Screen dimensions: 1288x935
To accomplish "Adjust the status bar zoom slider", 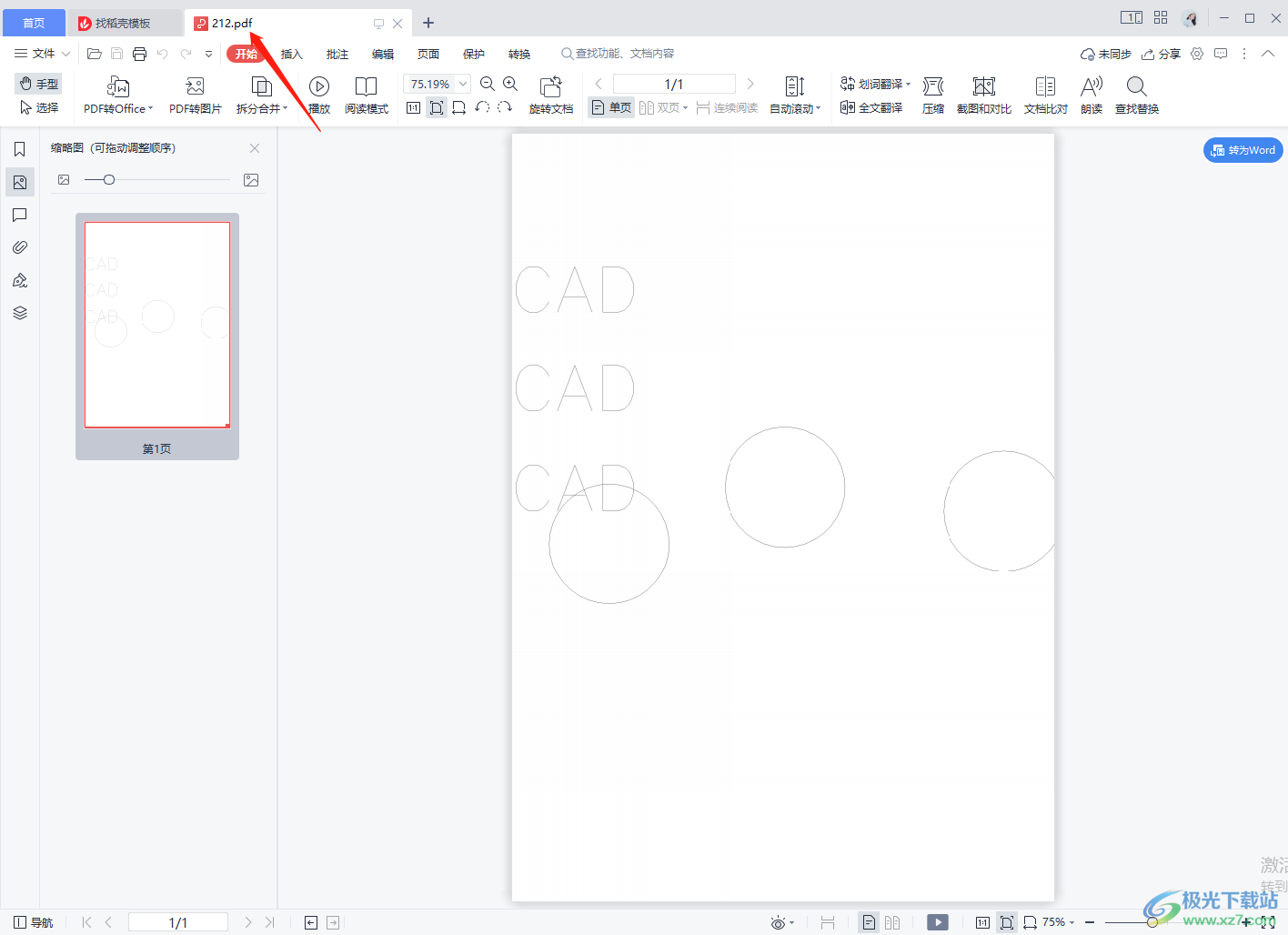I will pyautogui.click(x=1152, y=922).
